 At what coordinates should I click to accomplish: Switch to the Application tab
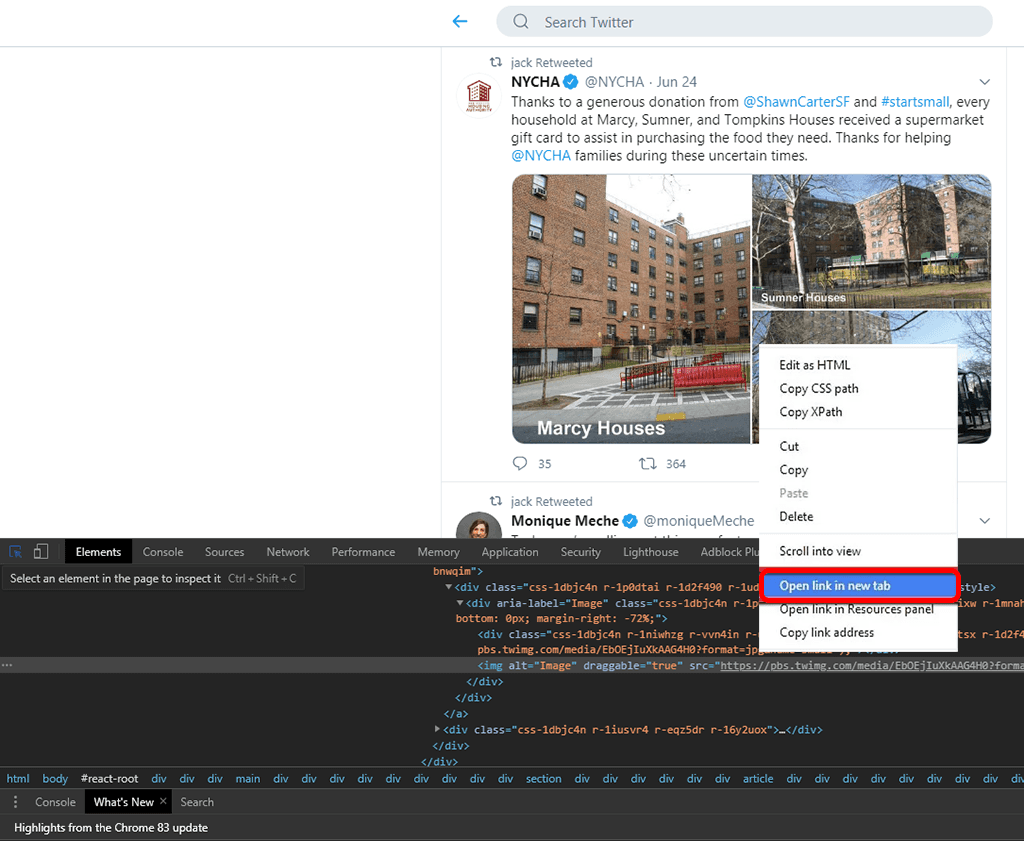(x=509, y=552)
